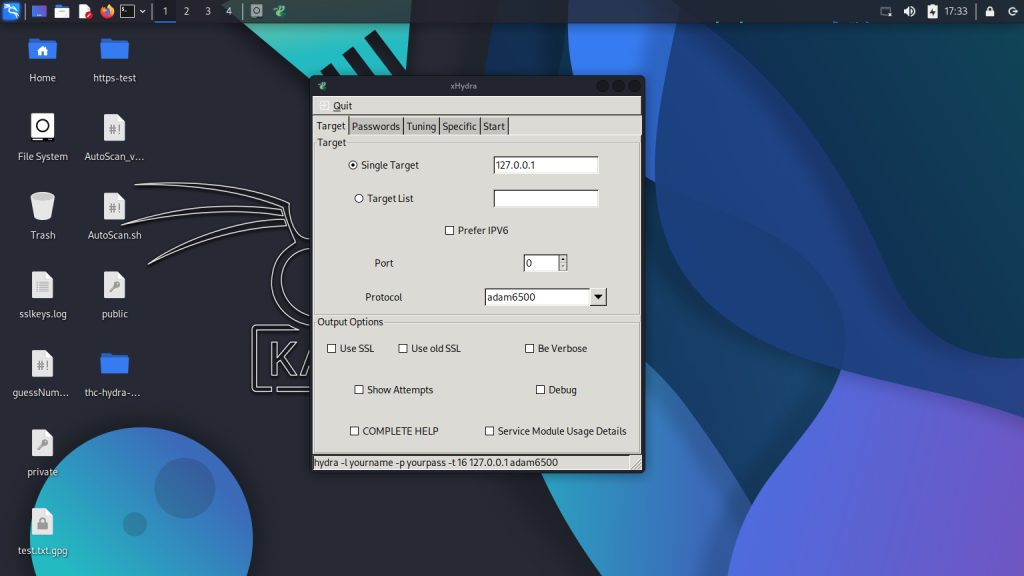The height and width of the screenshot is (576, 1024).
Task: Select the Single Target radio button
Action: [x=353, y=165]
